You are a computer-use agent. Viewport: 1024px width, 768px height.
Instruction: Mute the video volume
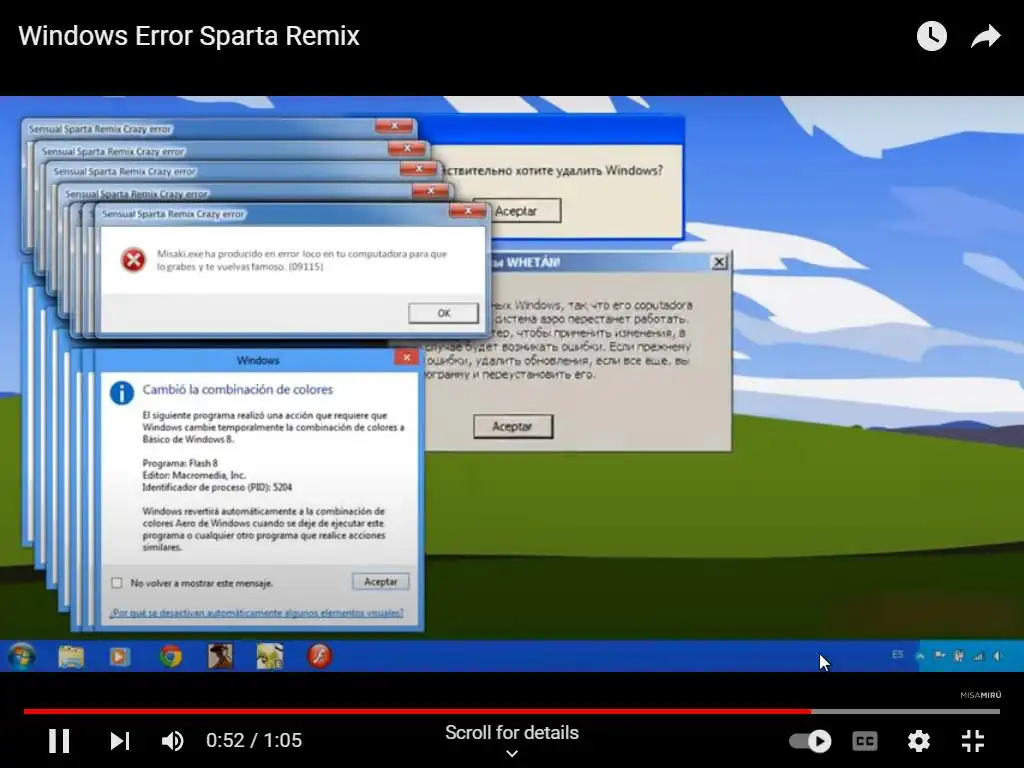pos(172,741)
